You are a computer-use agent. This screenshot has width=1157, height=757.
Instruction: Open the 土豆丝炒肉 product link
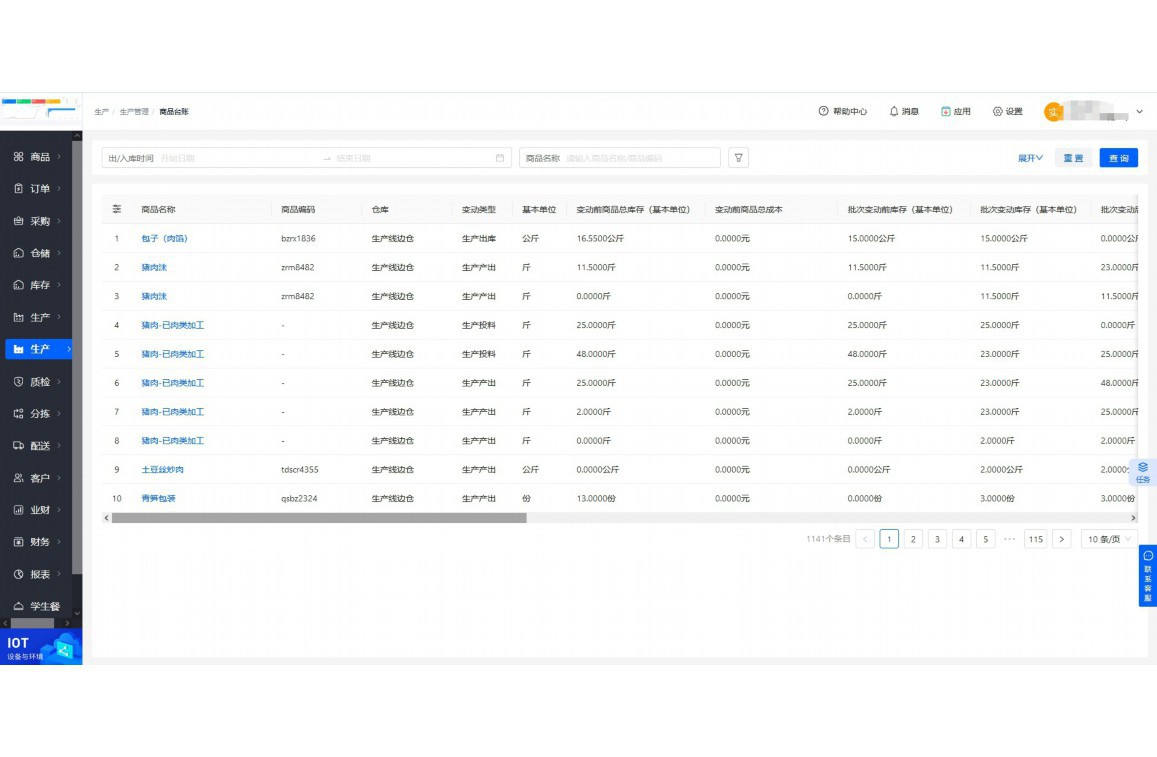tap(162, 470)
